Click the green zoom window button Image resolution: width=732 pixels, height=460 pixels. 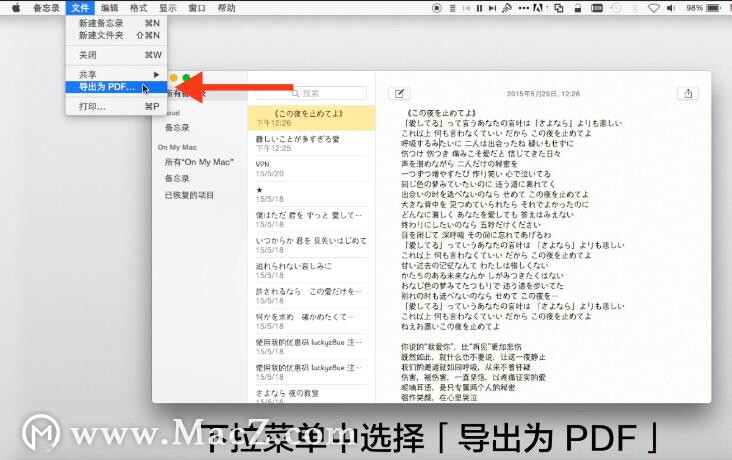coord(186,78)
